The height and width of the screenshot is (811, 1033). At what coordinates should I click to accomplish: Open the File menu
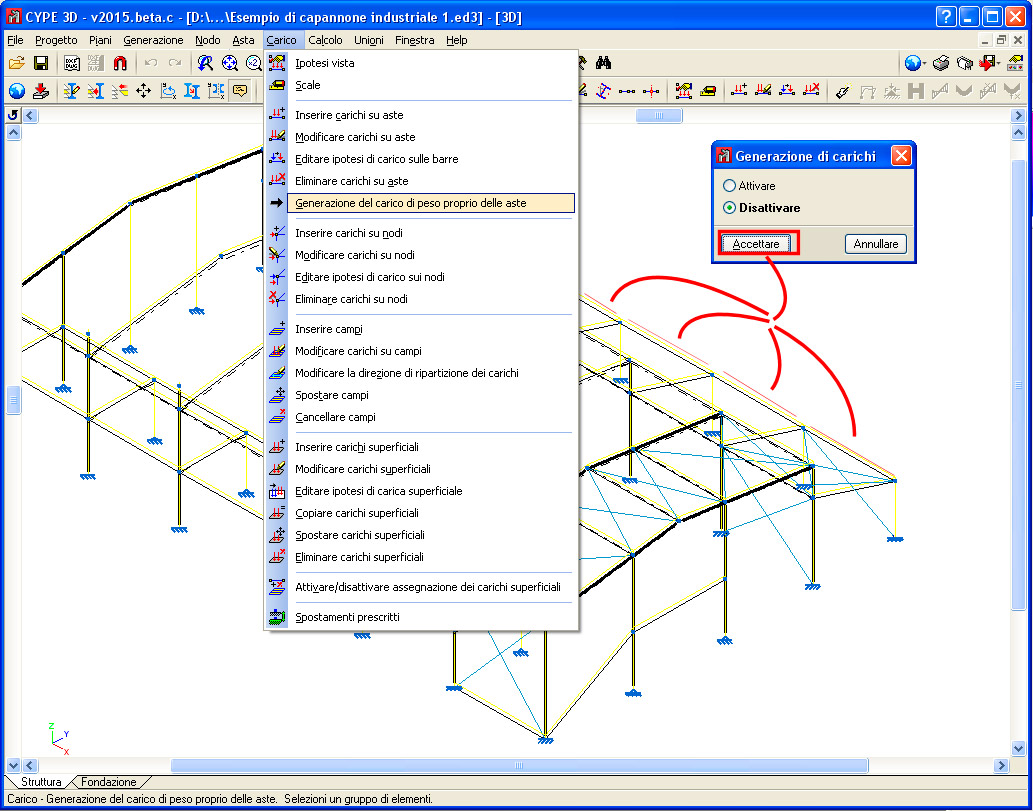(15, 40)
